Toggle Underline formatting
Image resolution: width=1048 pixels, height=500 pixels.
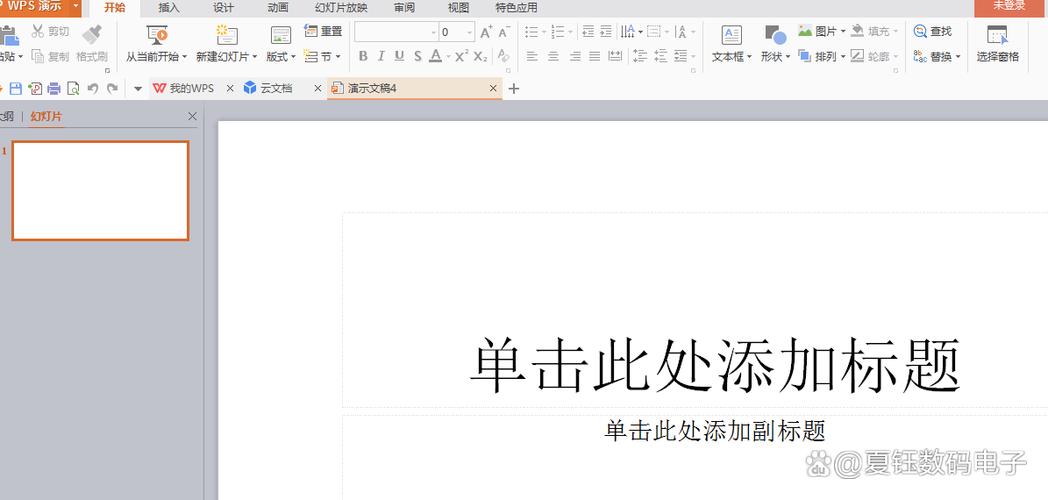click(x=399, y=56)
